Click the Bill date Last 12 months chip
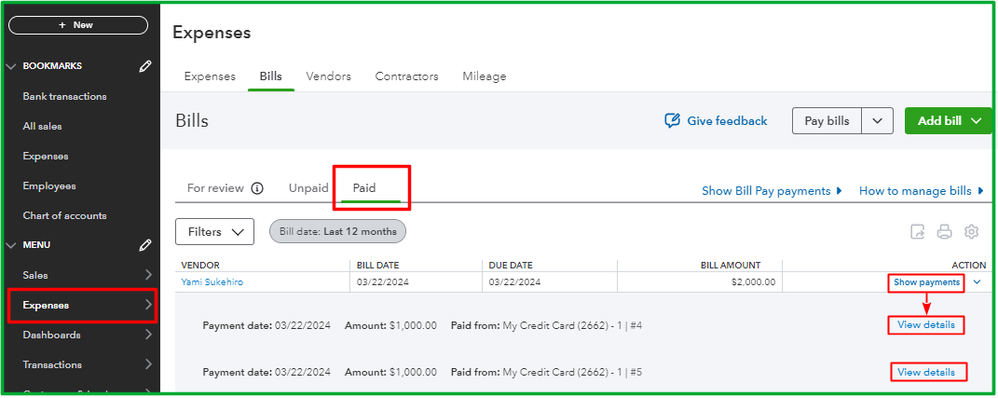Screen dimensions: 998x398 pyautogui.click(x=337, y=232)
